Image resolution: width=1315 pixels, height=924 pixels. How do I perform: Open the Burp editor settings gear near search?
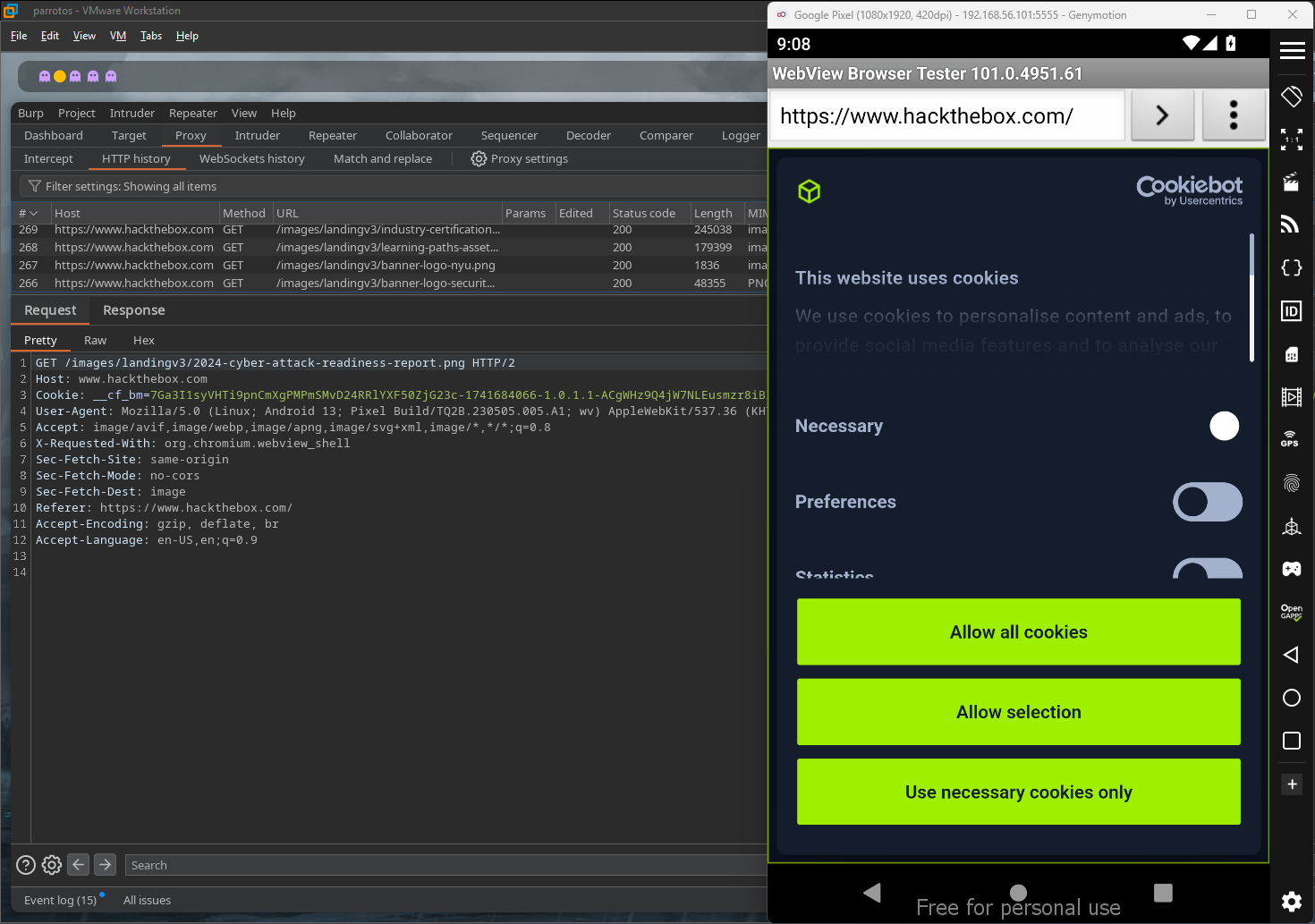(52, 865)
